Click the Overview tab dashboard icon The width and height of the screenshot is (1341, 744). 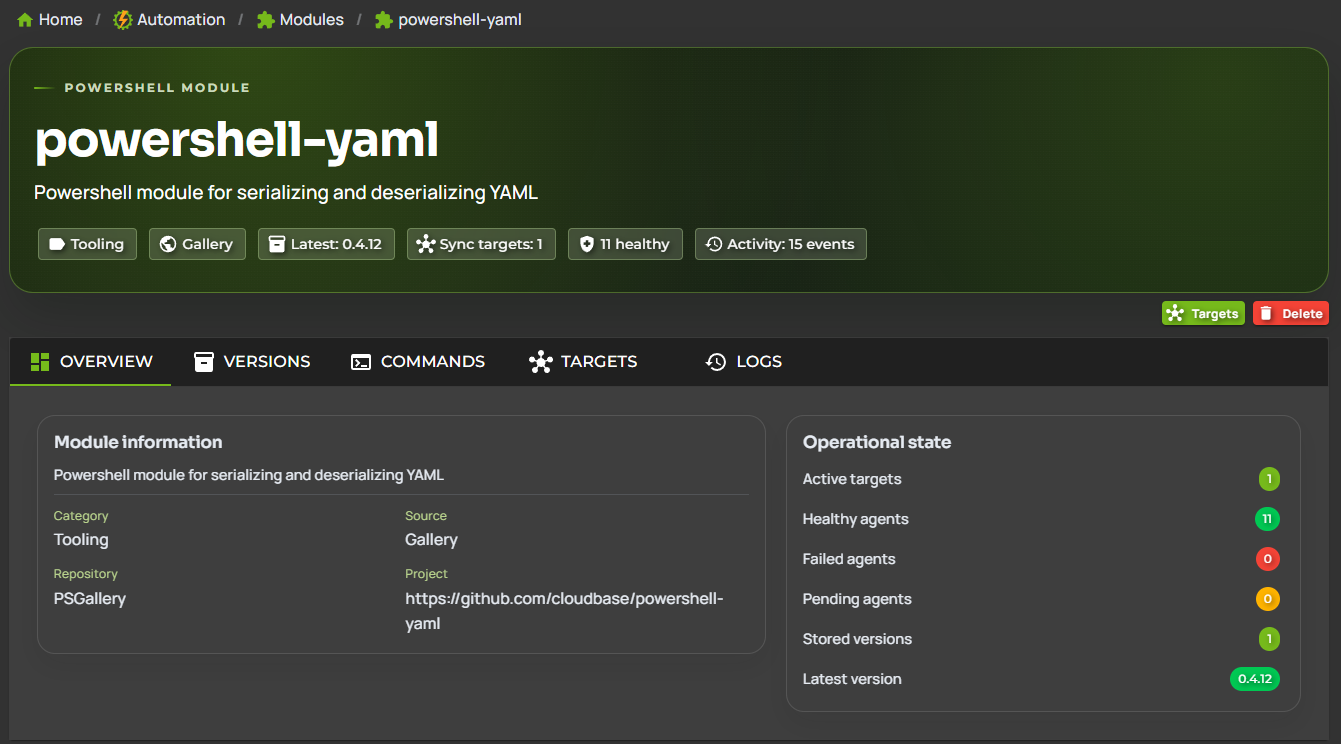pyautogui.click(x=40, y=361)
